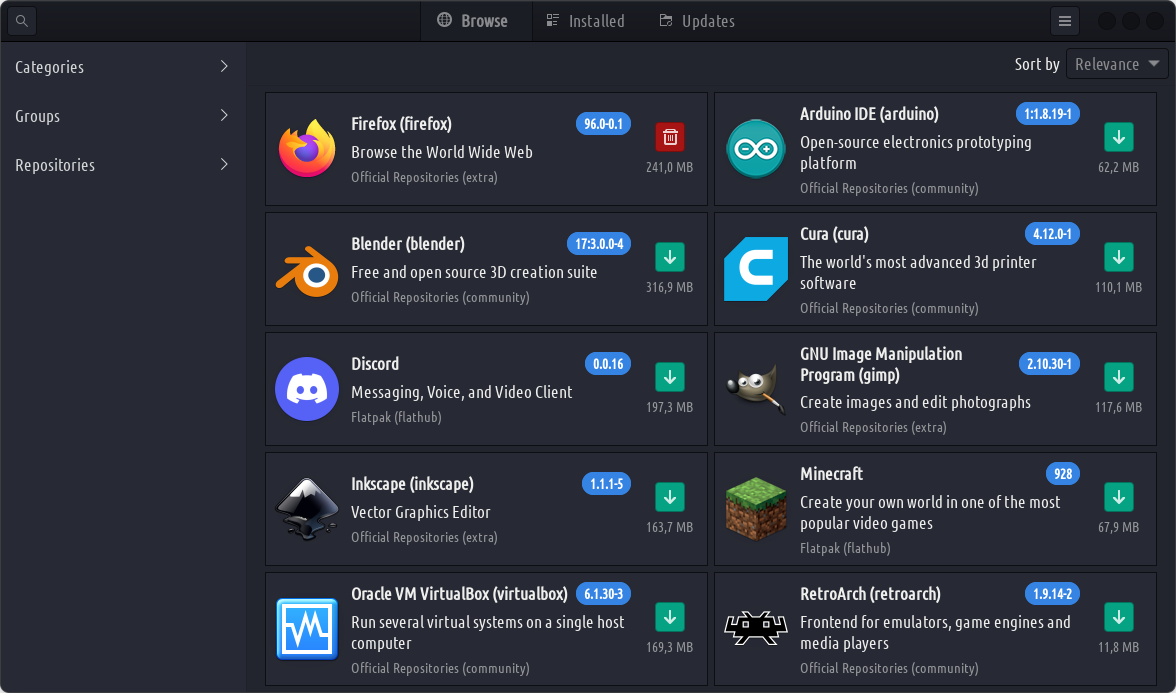This screenshot has height=693, width=1176.
Task: Install Arduino IDE via download icon
Action: 1118,137
